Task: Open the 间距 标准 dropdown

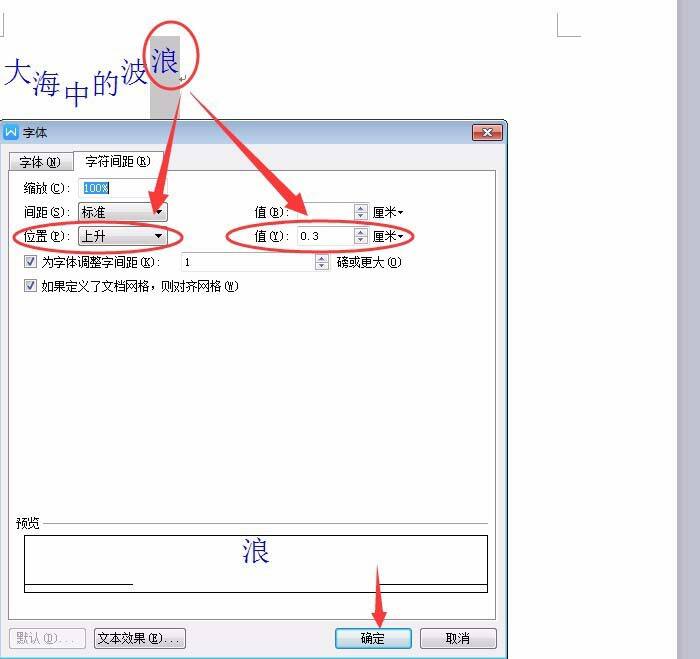Action: (123, 212)
